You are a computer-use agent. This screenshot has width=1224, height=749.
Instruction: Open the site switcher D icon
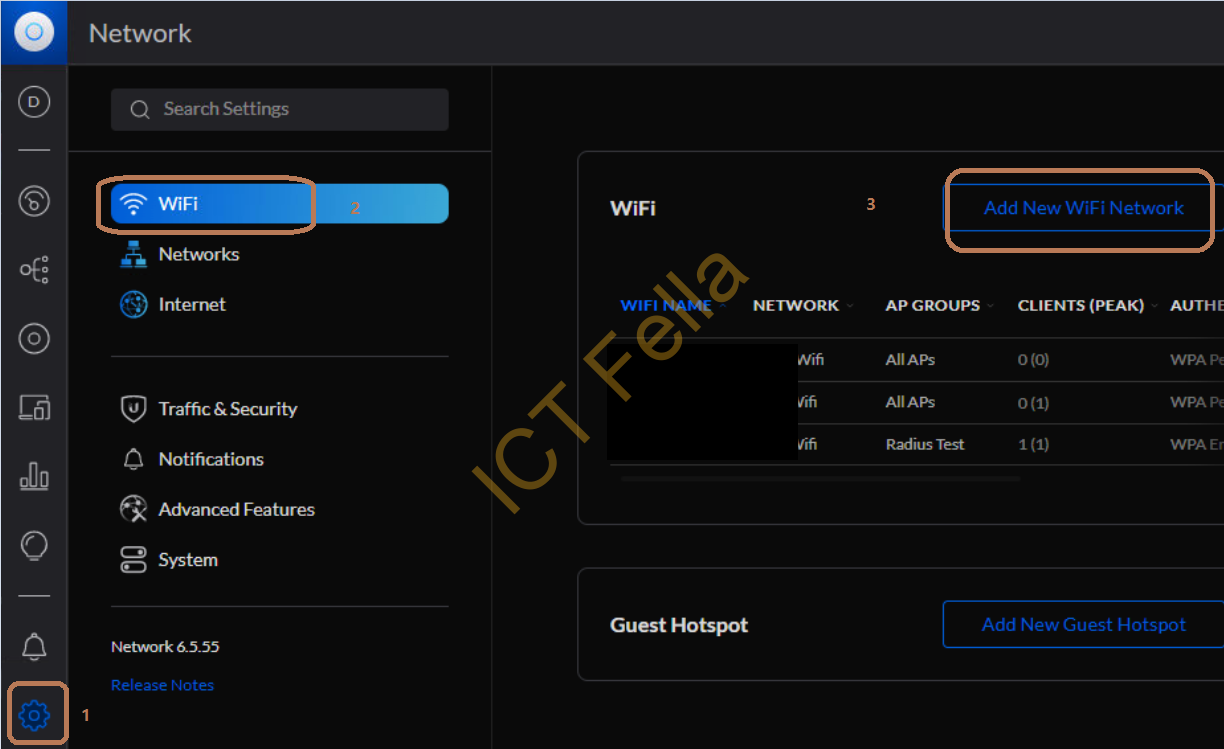(x=34, y=102)
